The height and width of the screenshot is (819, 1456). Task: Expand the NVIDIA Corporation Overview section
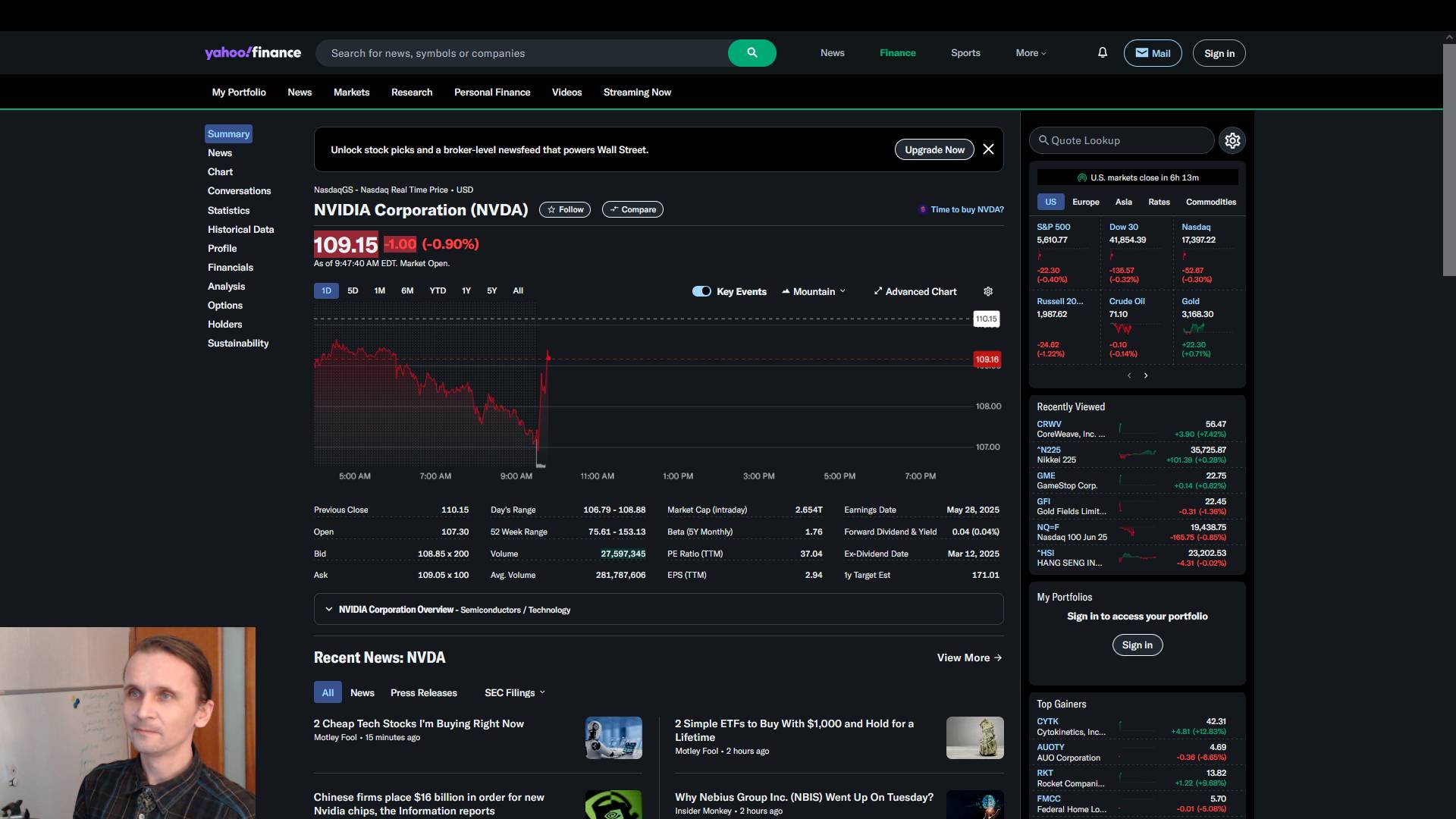(329, 609)
